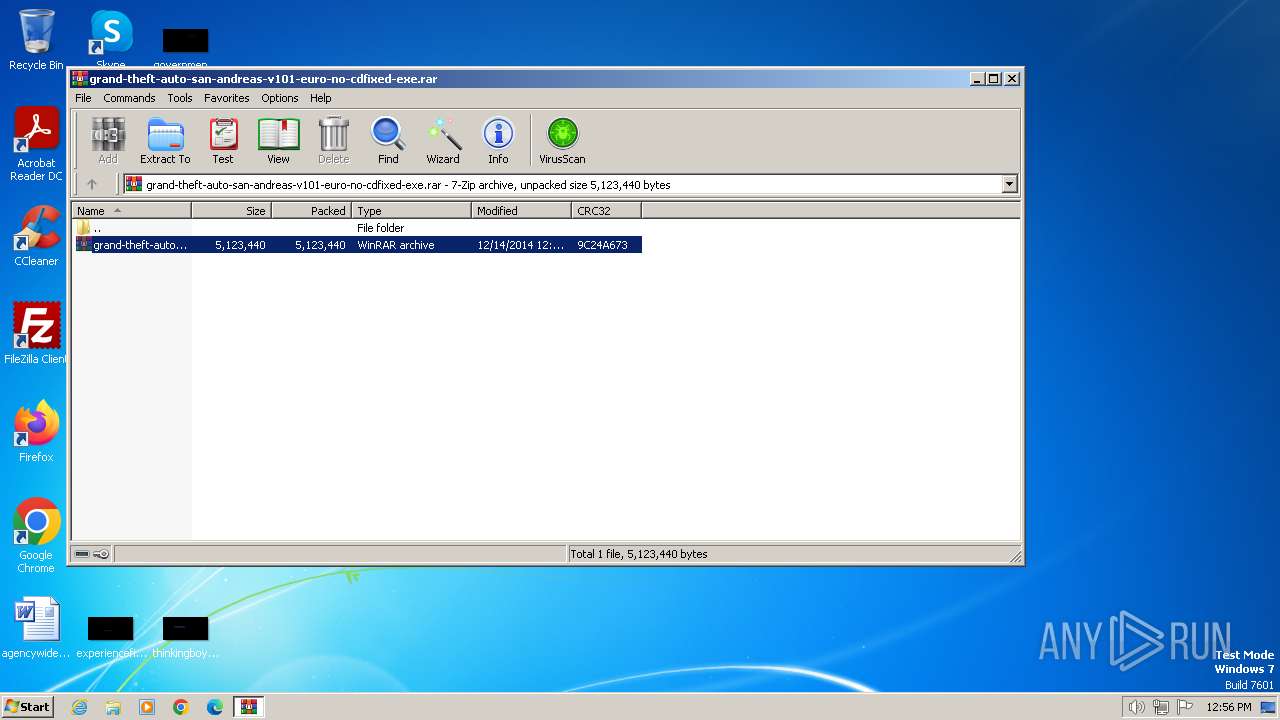
Task: Open the thinkingboy... desktop file
Action: [186, 637]
